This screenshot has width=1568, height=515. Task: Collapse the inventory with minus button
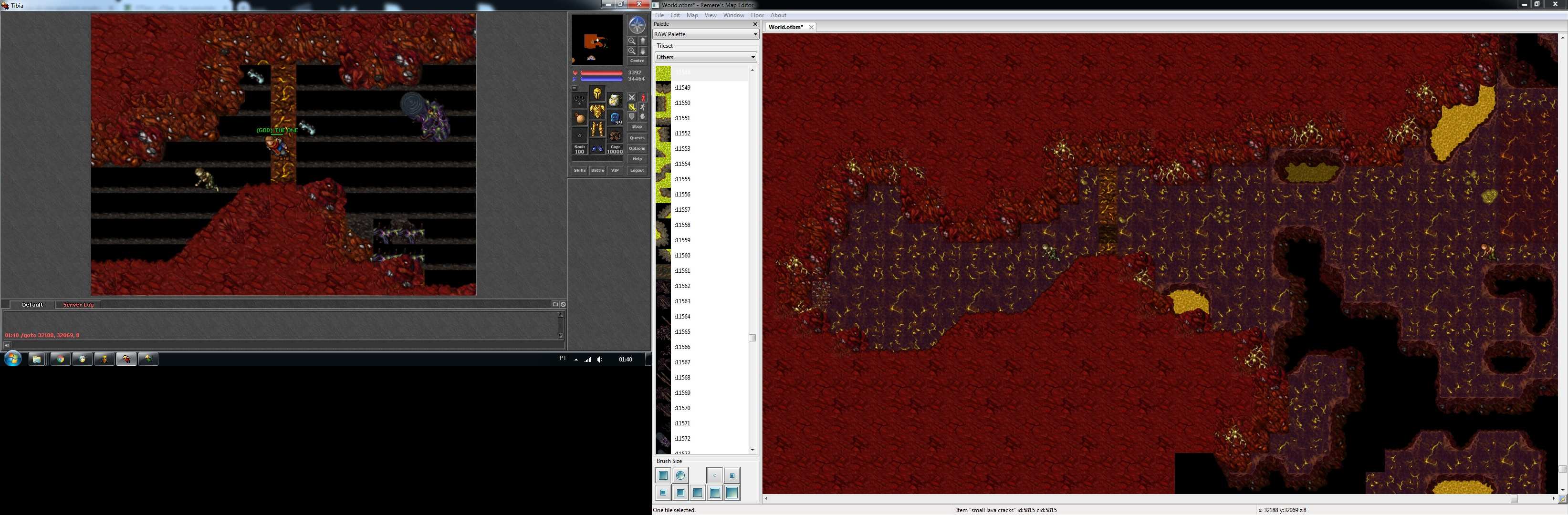pos(575,88)
